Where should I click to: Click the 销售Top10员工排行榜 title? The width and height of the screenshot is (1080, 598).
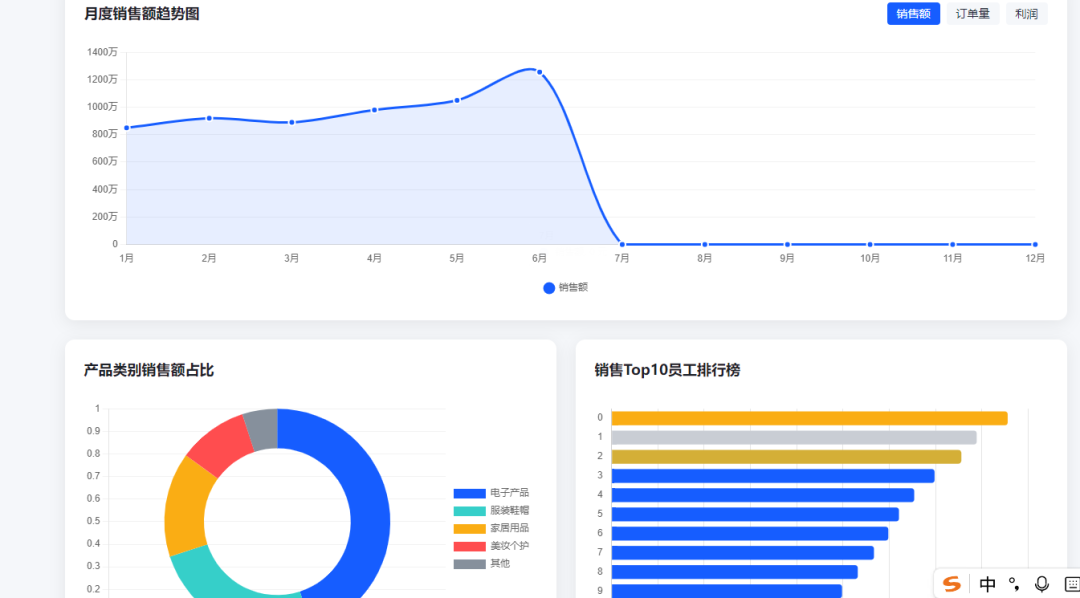coord(667,371)
